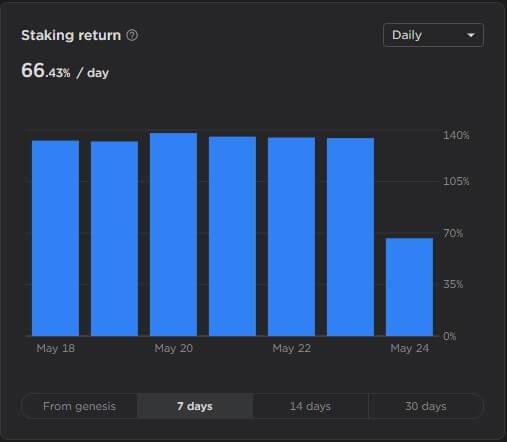Open the Daily interval dropdown
The width and height of the screenshot is (507, 442).
click(x=433, y=35)
